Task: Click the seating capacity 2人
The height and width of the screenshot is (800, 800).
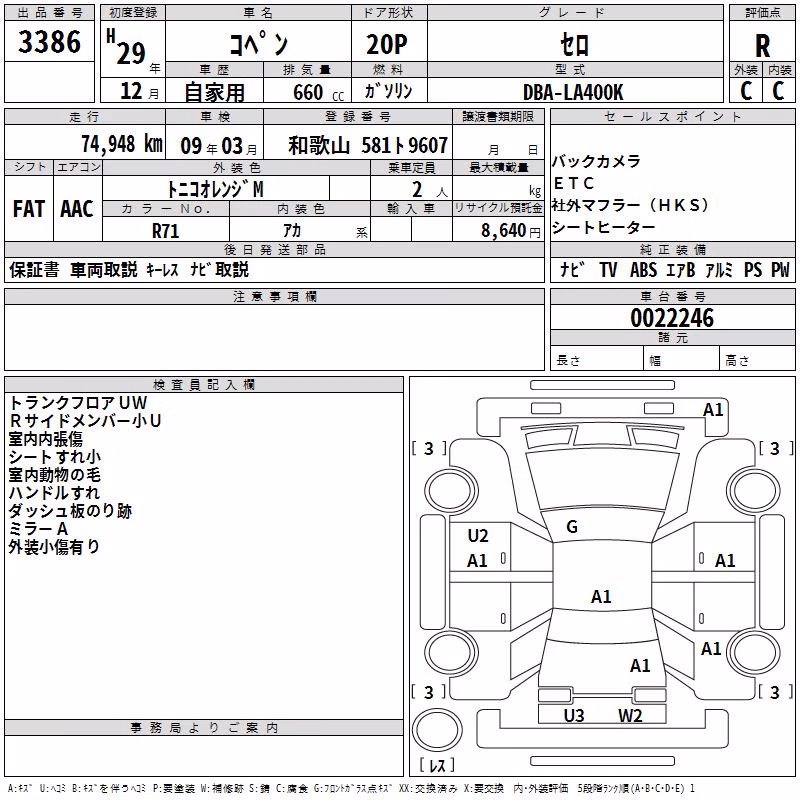Action: pos(429,190)
